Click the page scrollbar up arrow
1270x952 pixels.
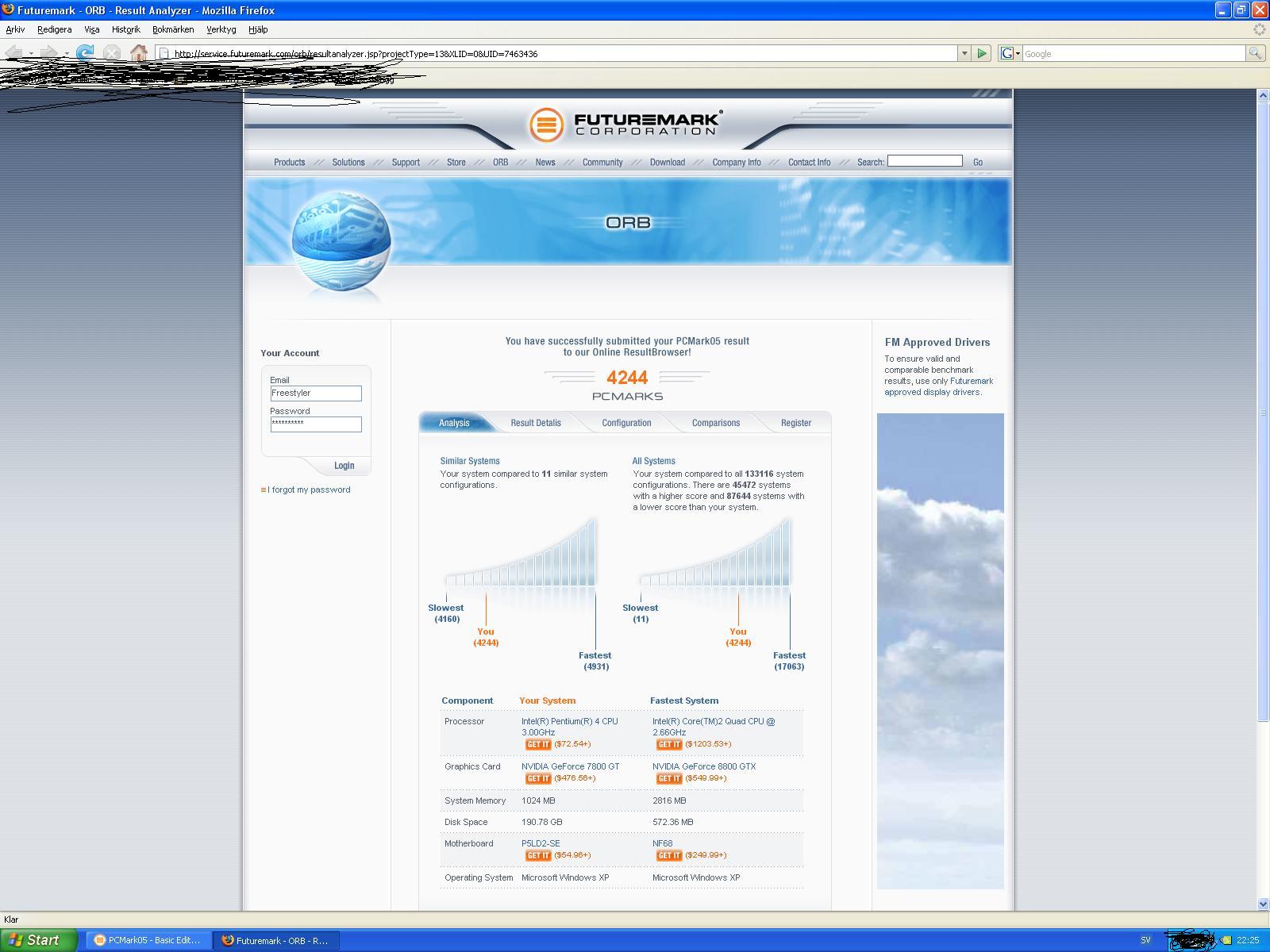pyautogui.click(x=1263, y=95)
